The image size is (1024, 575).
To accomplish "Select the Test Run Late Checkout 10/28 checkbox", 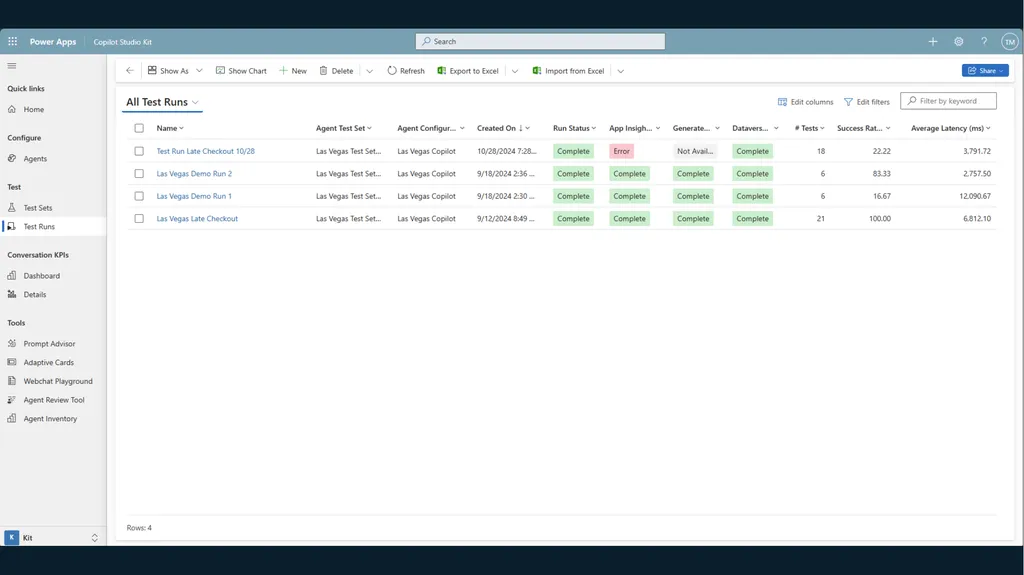I will pyautogui.click(x=139, y=151).
